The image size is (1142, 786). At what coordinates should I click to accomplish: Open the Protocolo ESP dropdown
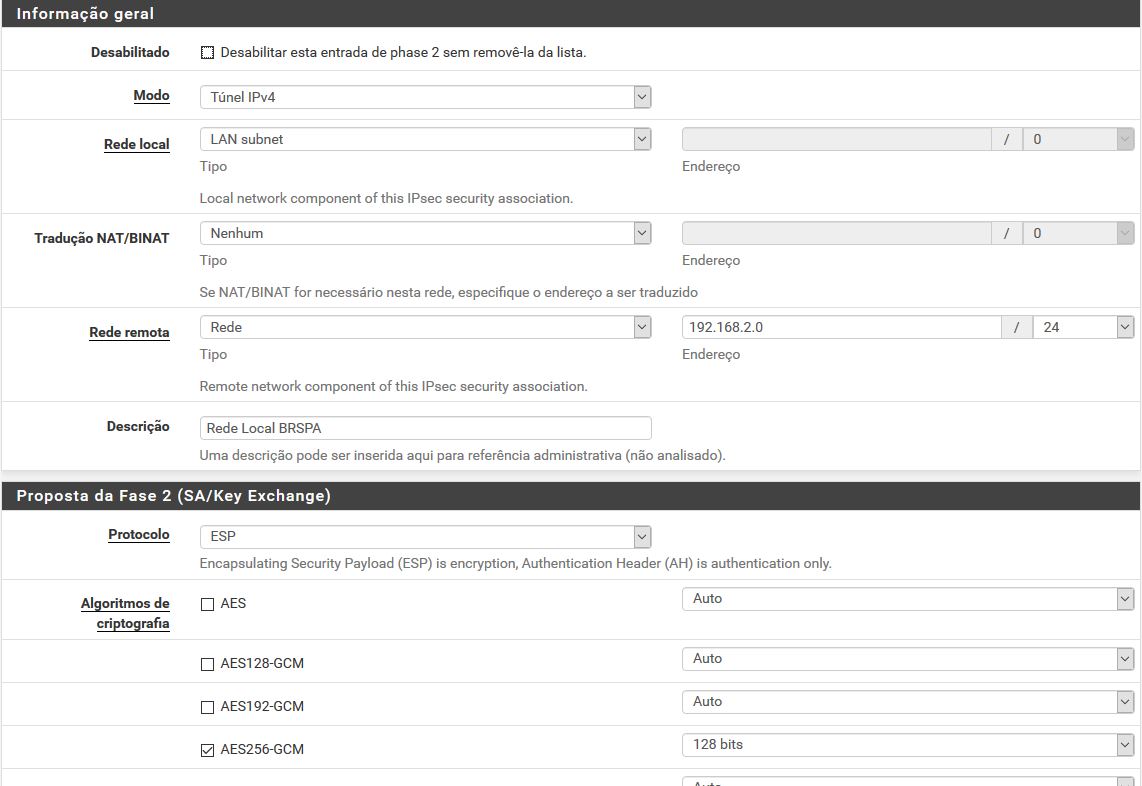point(425,537)
